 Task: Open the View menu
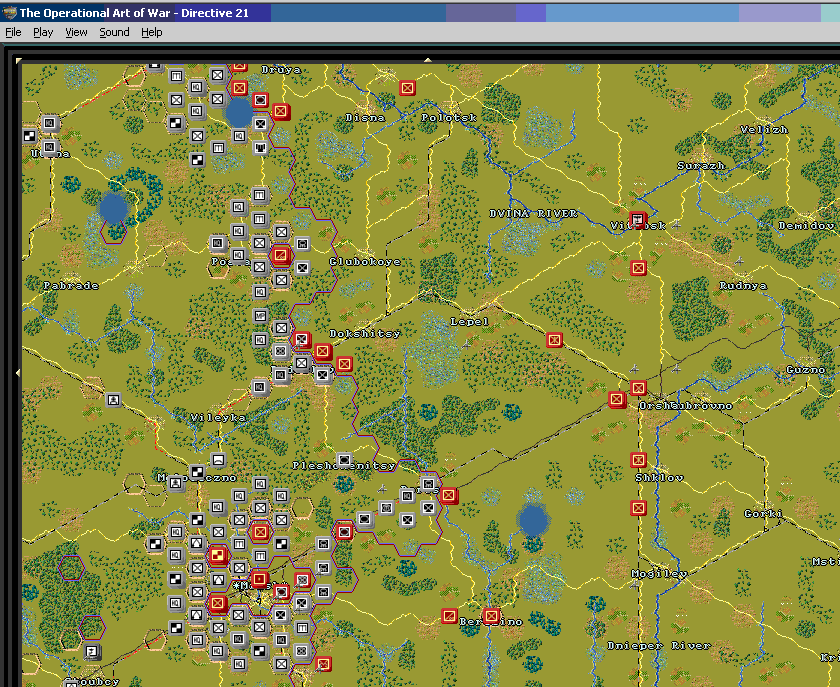click(76, 32)
